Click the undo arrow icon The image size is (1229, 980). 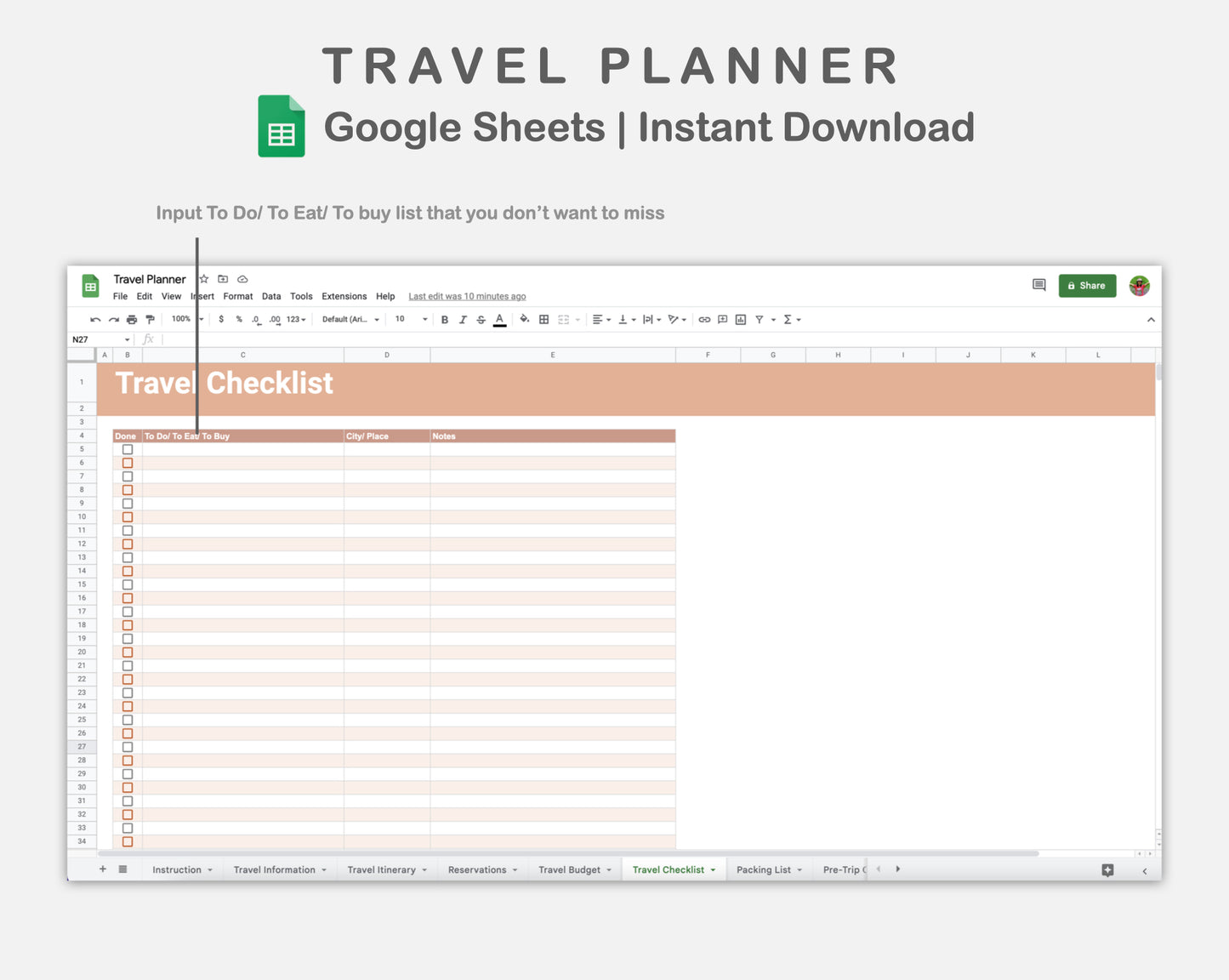(x=95, y=320)
